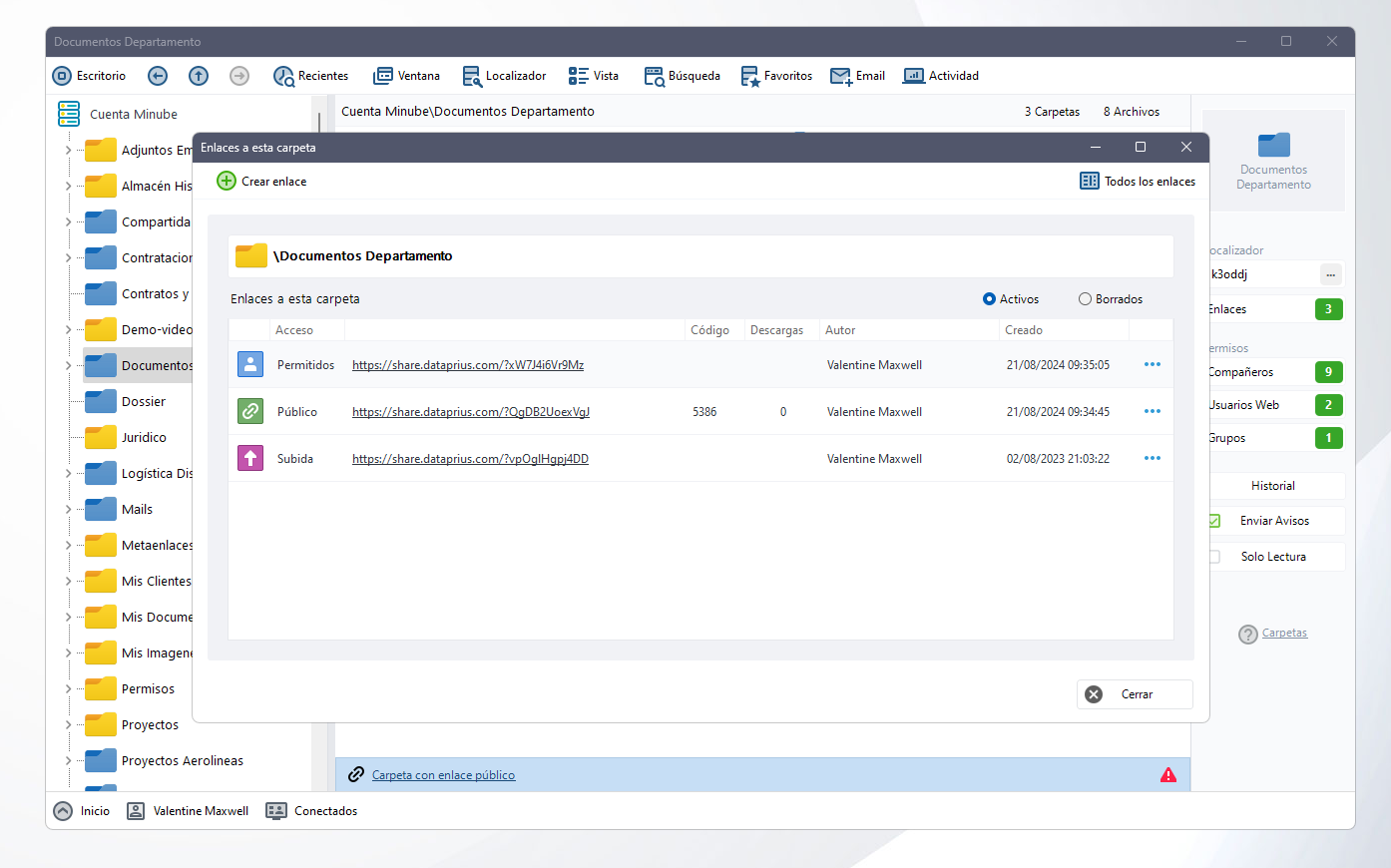Image resolution: width=1391 pixels, height=868 pixels.
Task: Click the Compañeros count badge 9
Action: pos(1328,372)
